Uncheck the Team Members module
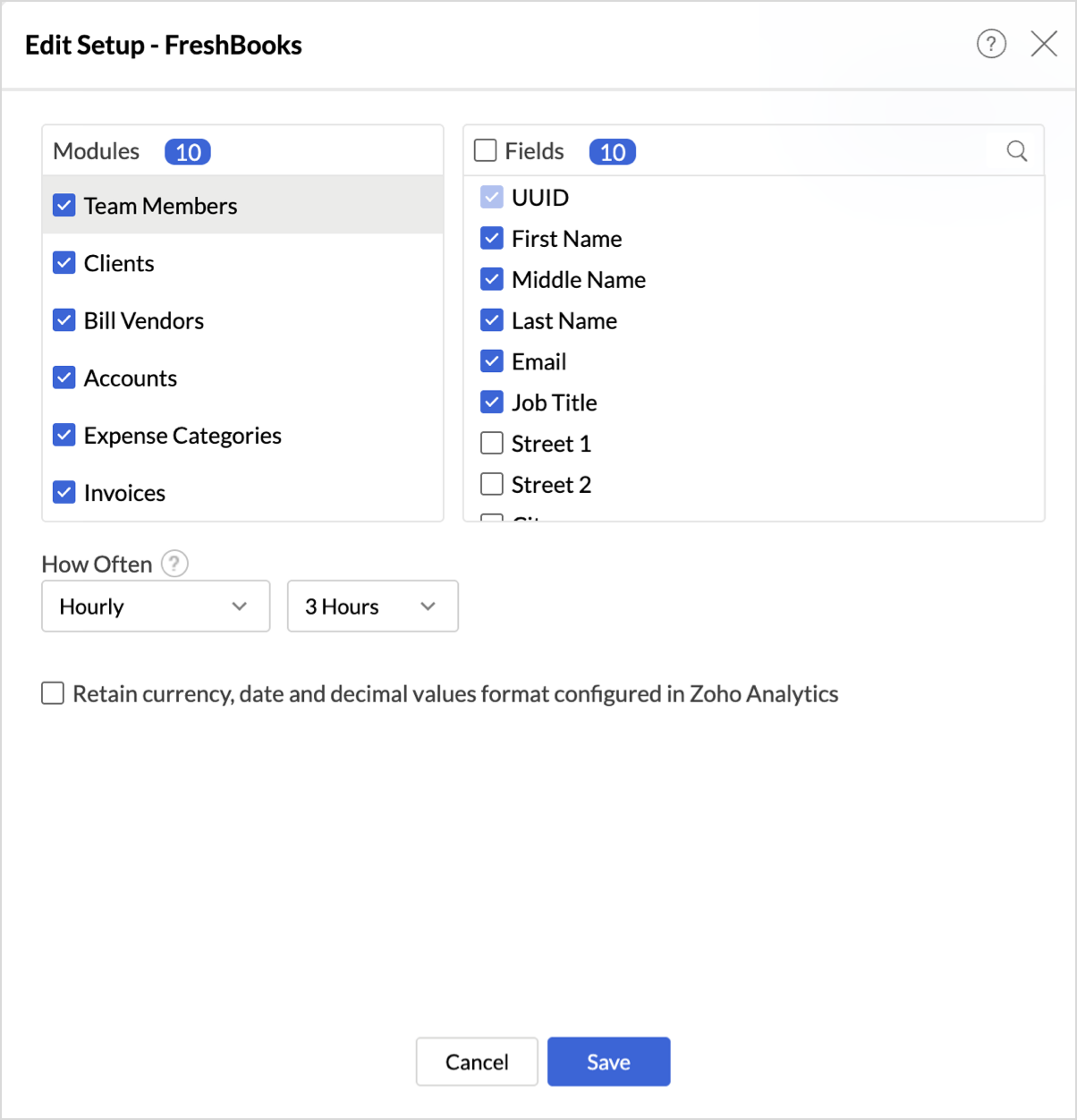The image size is (1077, 1120). (x=64, y=206)
